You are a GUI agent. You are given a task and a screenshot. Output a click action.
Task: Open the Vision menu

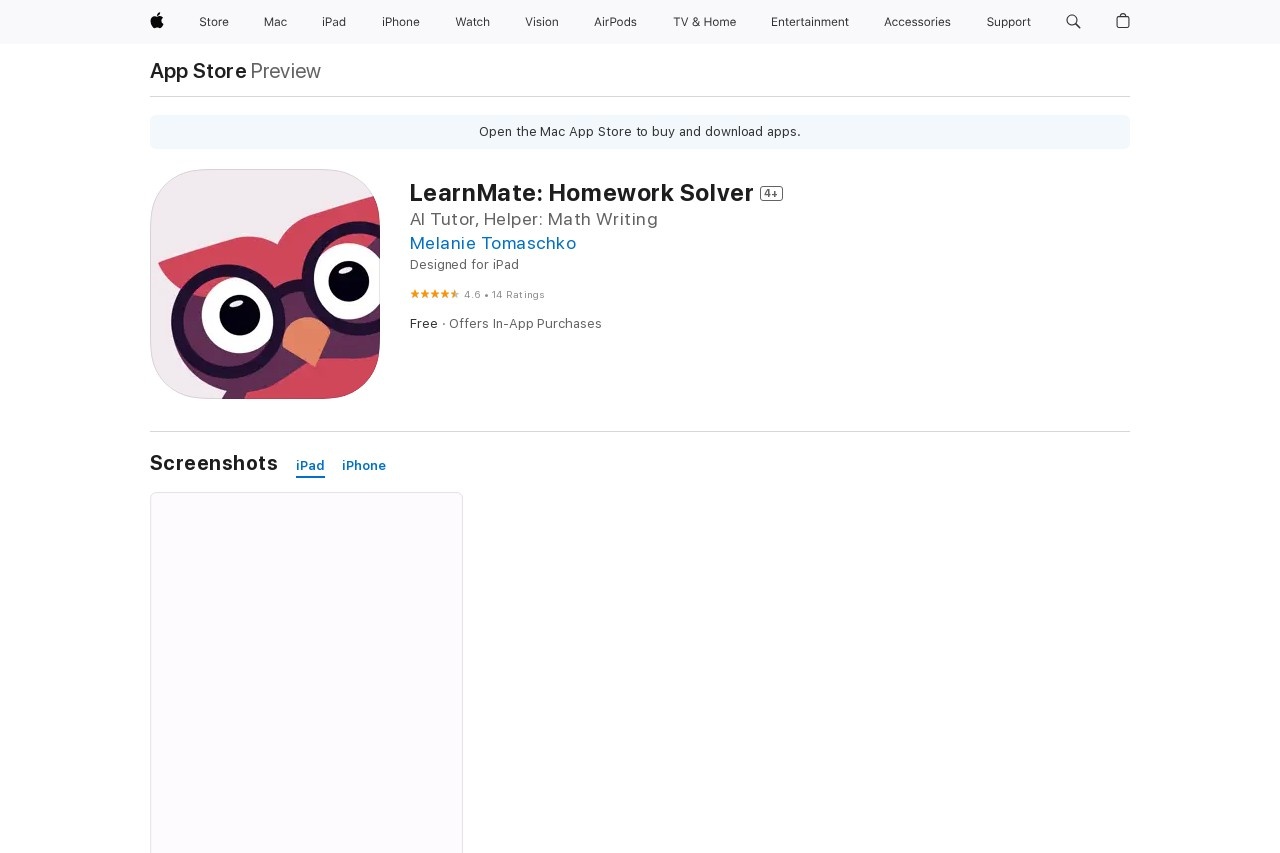pos(542,22)
